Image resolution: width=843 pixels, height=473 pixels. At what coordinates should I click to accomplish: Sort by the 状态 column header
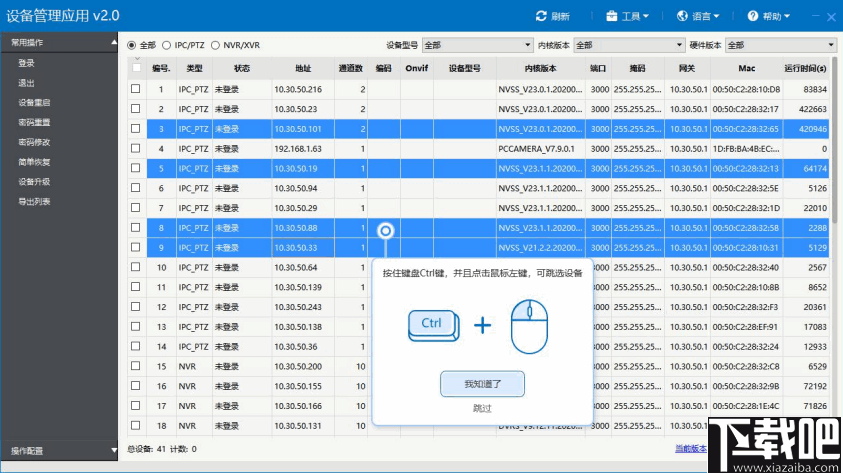[x=242, y=68]
